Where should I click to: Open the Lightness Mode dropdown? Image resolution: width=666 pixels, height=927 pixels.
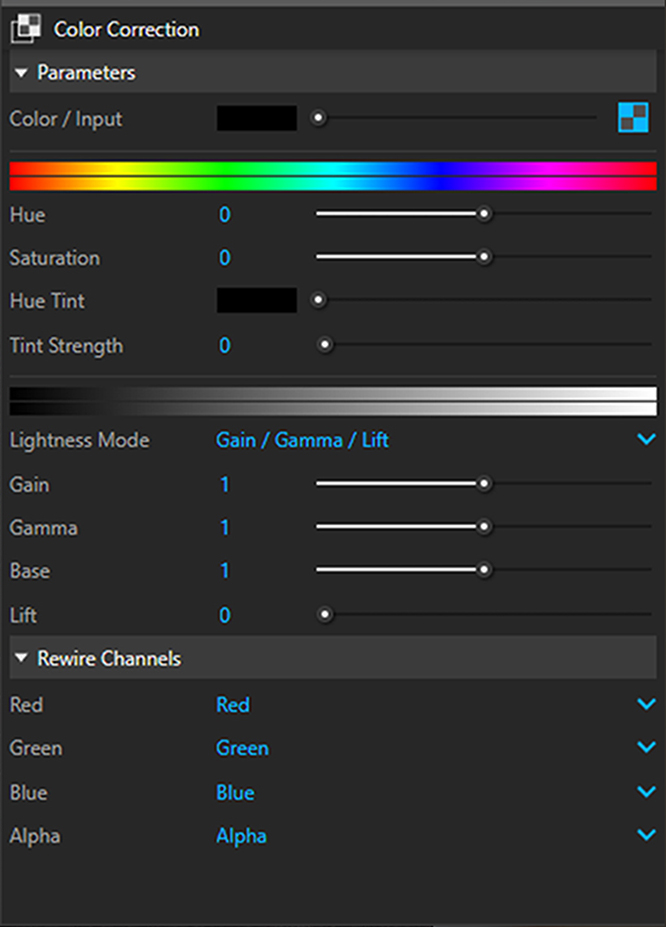click(x=646, y=440)
